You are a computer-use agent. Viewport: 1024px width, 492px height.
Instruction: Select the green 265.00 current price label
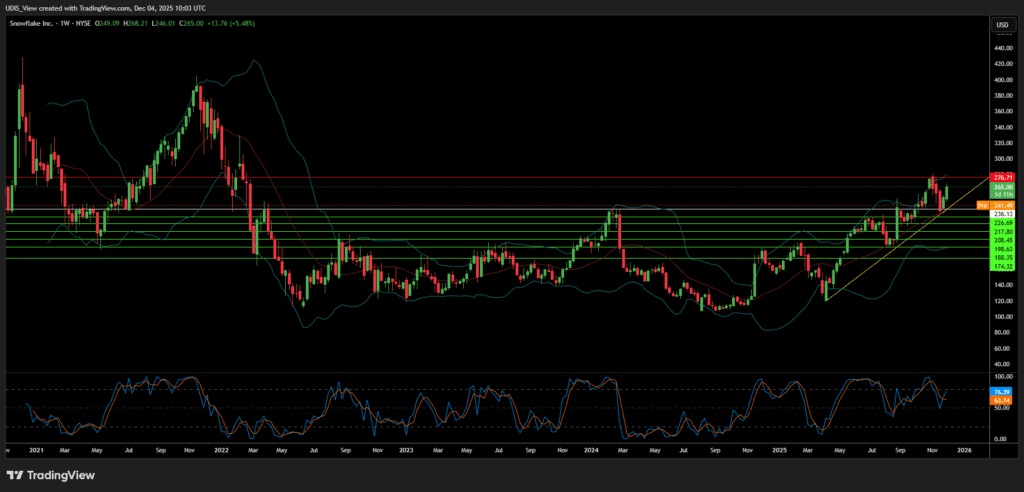[x=1002, y=186]
